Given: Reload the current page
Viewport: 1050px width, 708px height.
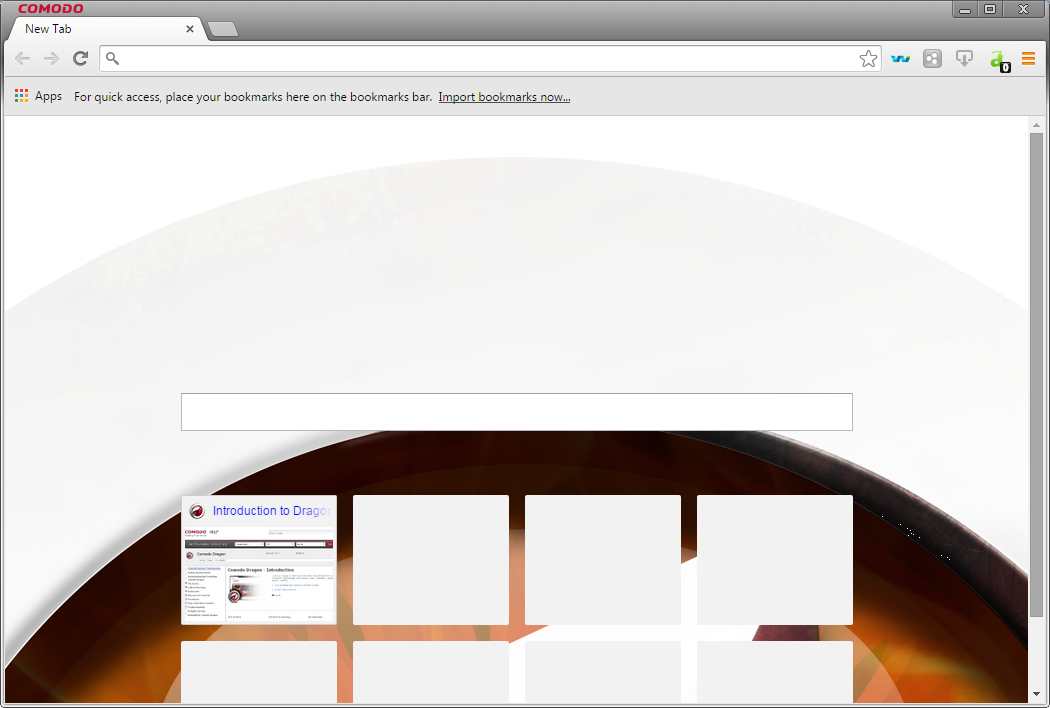Looking at the screenshot, I should click(x=80, y=58).
